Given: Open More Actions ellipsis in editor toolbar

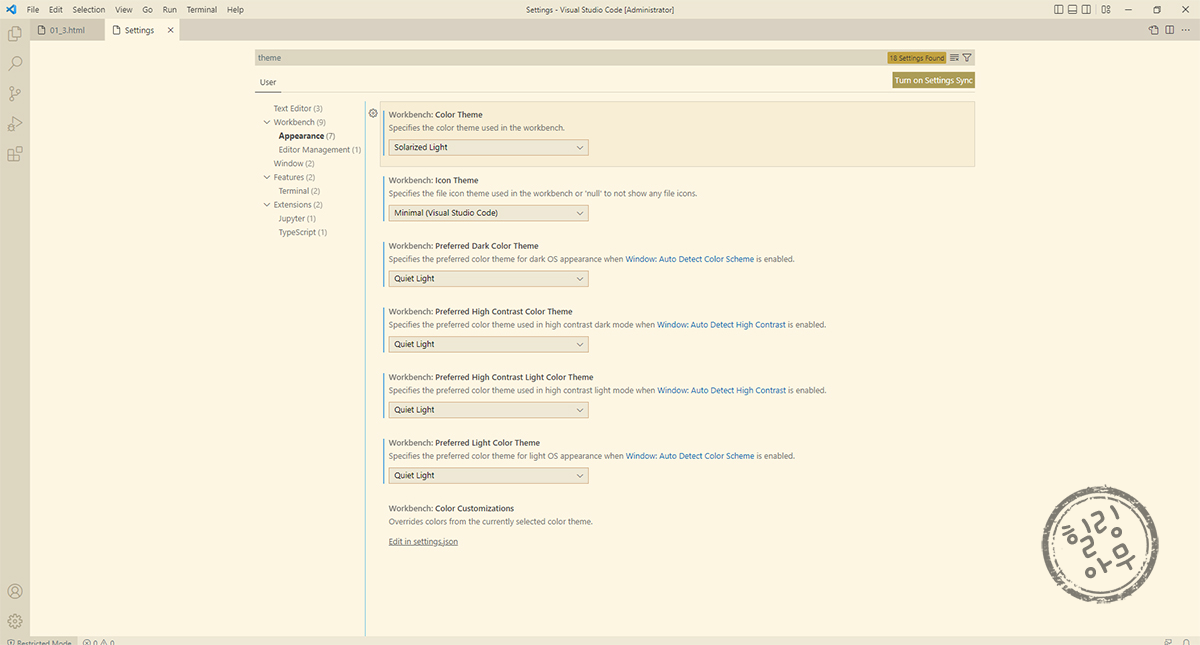Looking at the screenshot, I should click(x=1185, y=30).
